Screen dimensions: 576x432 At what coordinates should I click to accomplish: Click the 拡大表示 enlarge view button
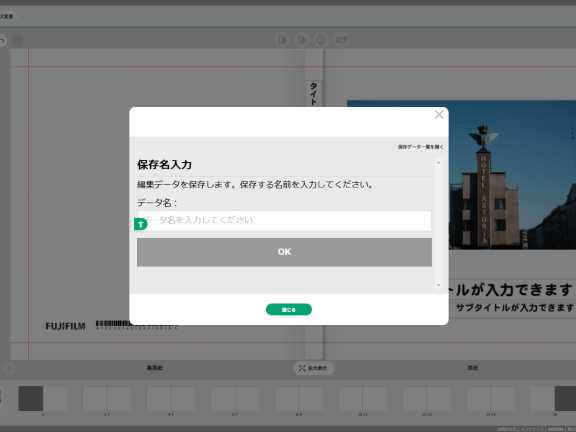(314, 368)
